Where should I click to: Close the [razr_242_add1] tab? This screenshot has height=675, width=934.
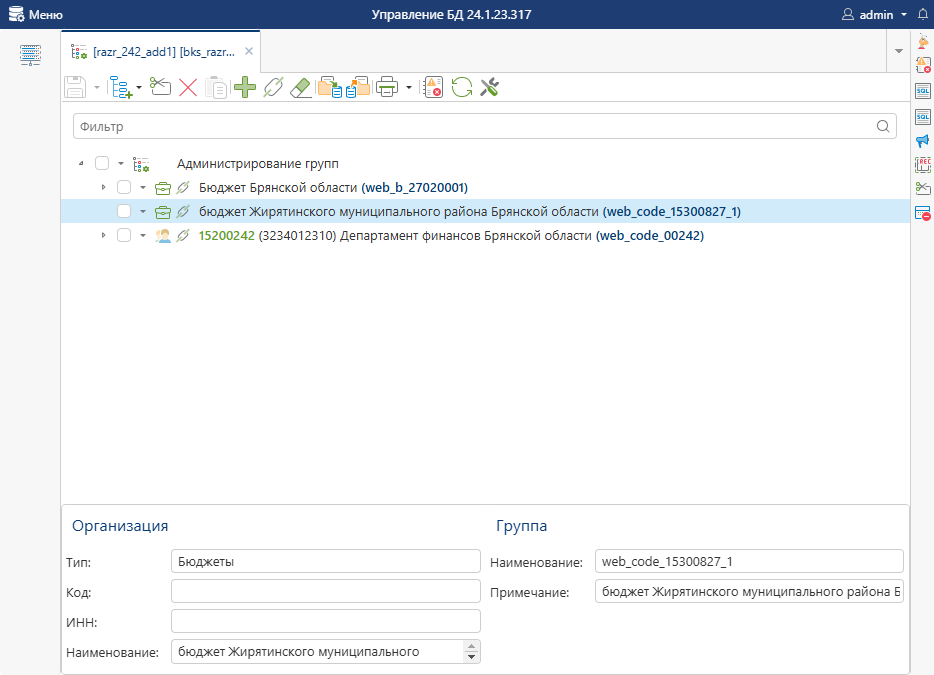click(249, 51)
